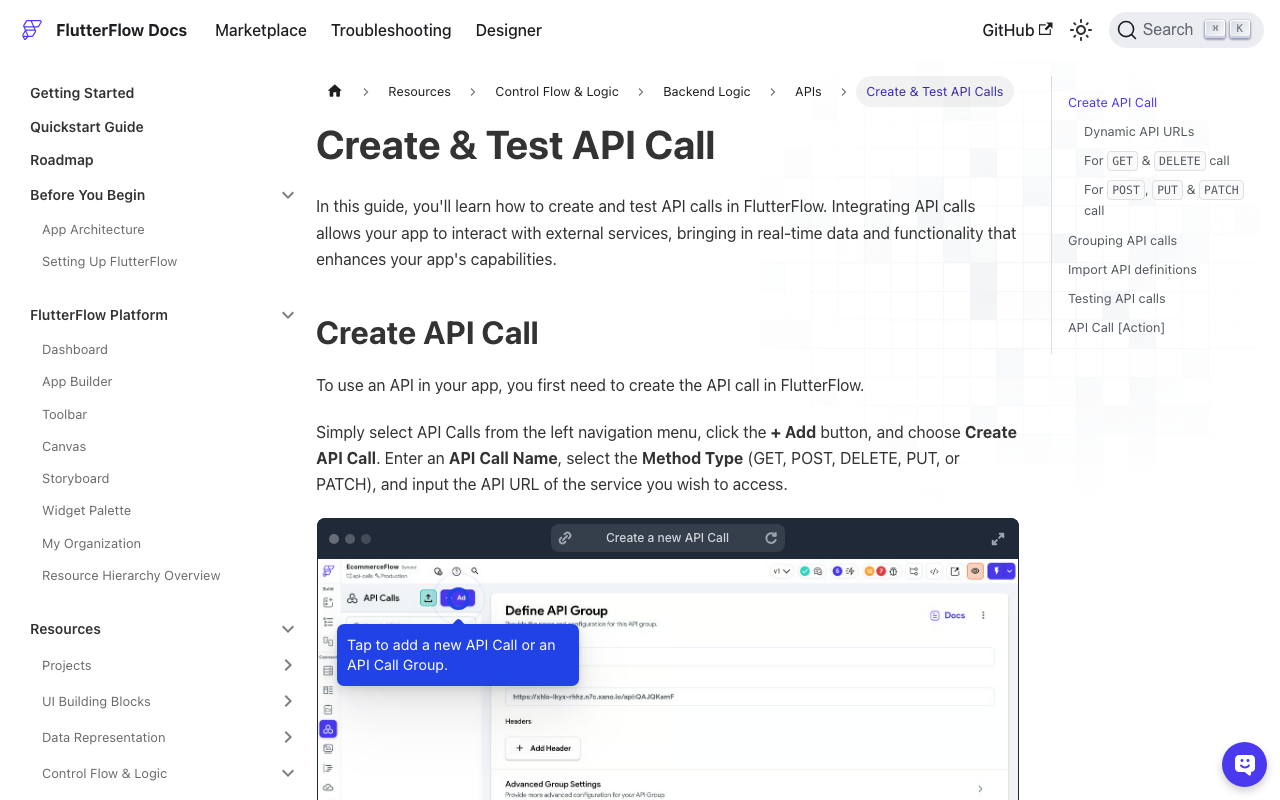Collapse the Before You Begin section

point(288,195)
